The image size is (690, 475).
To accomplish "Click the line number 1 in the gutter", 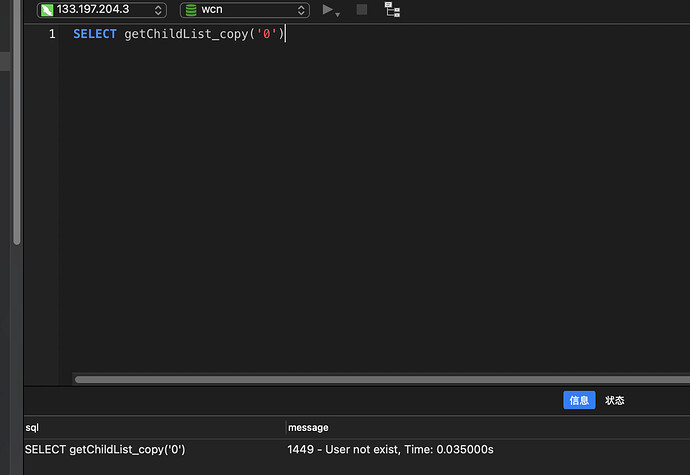I will 52,34.
